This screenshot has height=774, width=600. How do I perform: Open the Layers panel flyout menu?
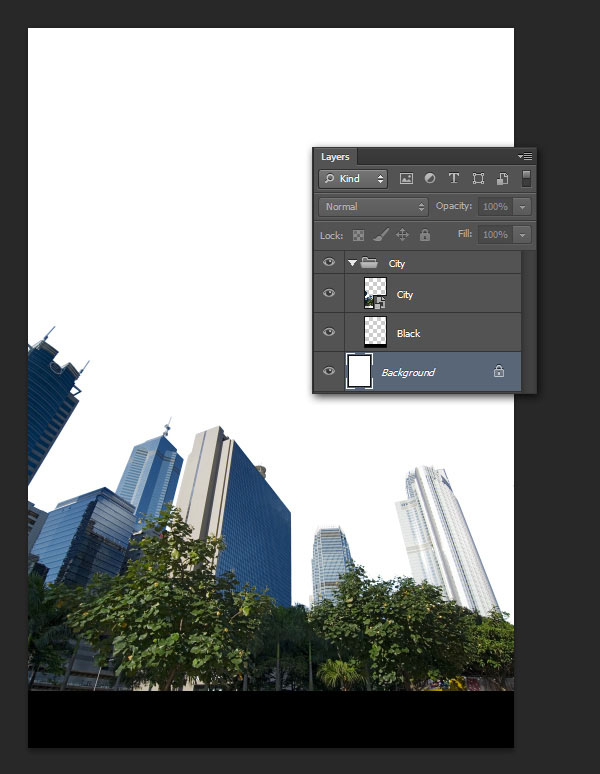pos(525,156)
